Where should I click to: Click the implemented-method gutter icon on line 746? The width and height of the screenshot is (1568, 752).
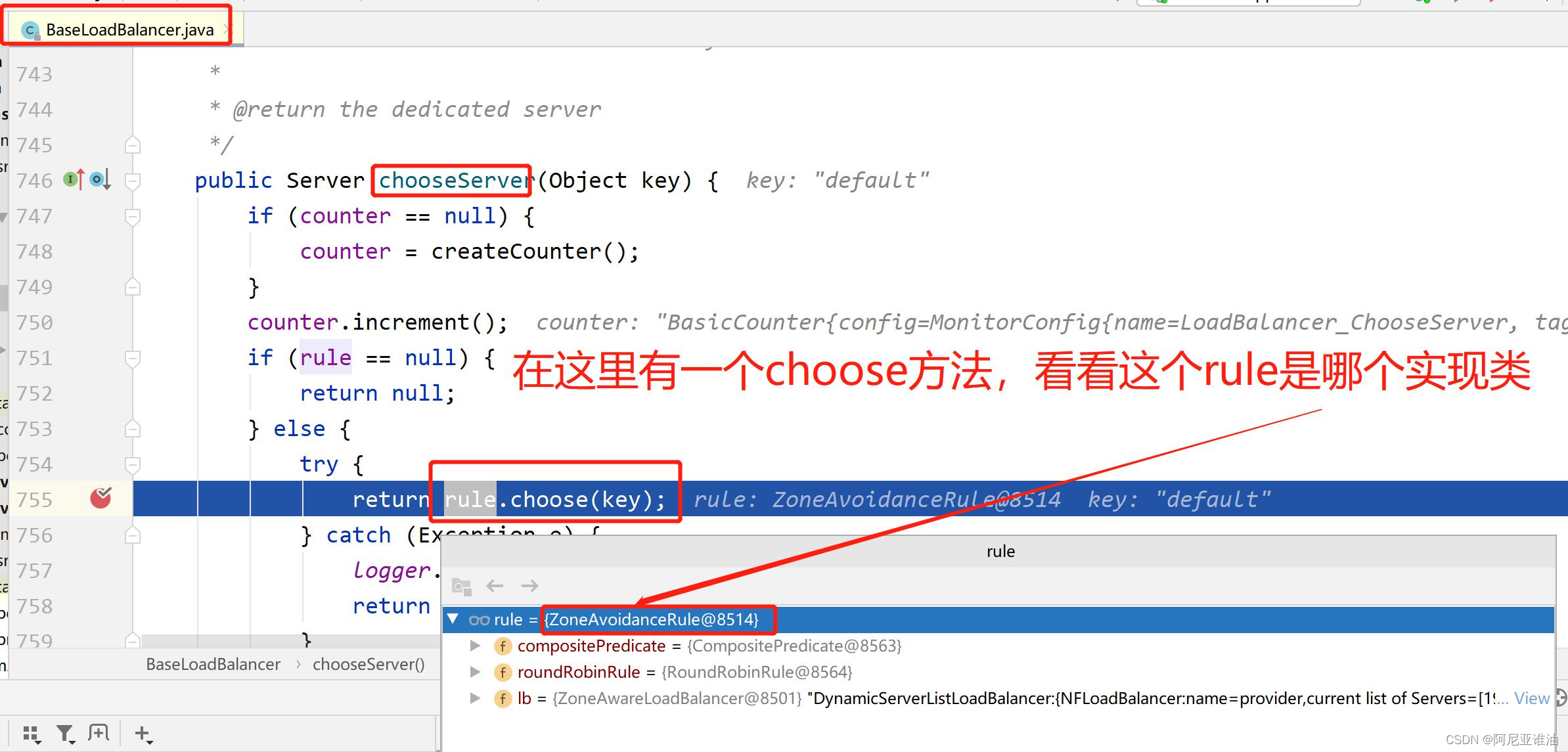click(x=74, y=179)
